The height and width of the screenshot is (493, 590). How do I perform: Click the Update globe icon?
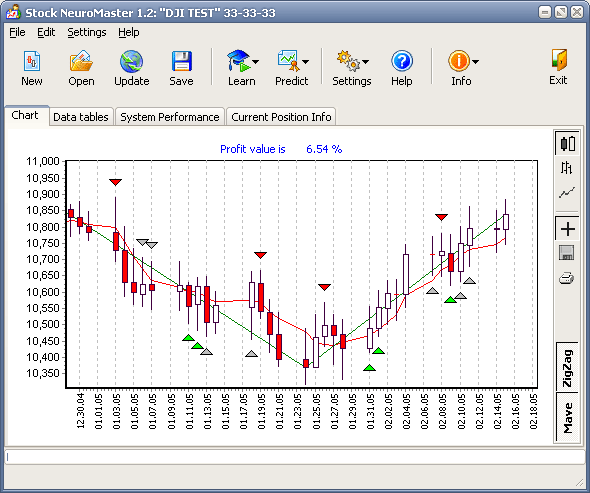[131, 61]
